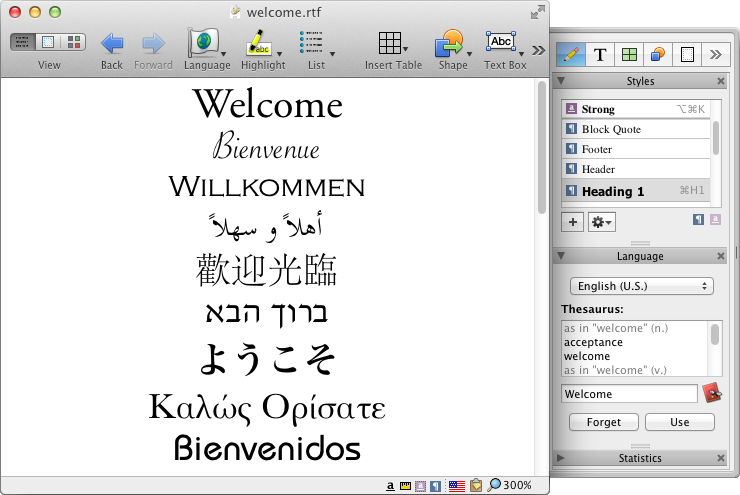
Task: Open the English (U.S.) language dropdown
Action: click(640, 286)
